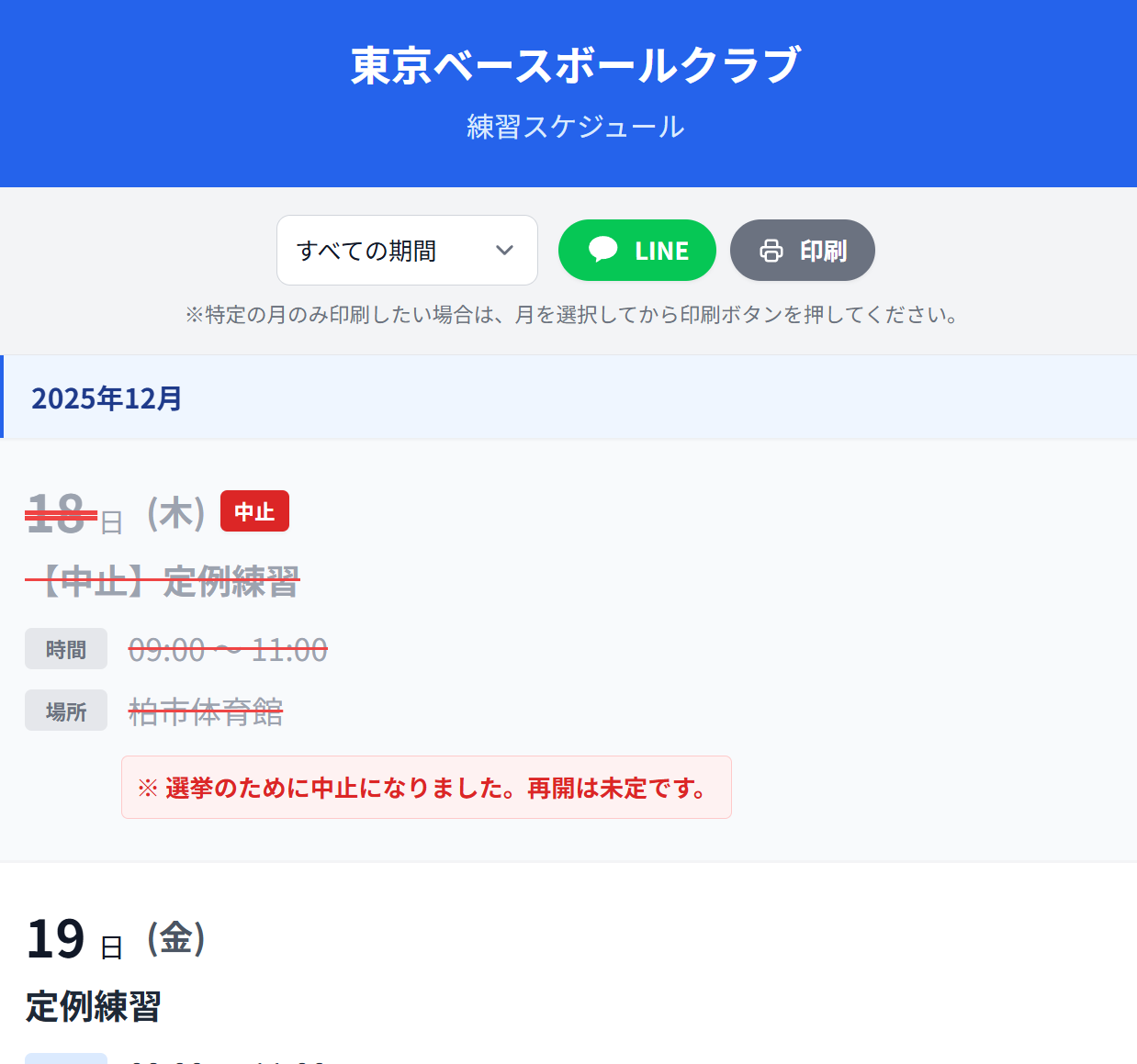Click the 定例練習 title under the 19th
The image size is (1137, 1064).
(x=94, y=1006)
